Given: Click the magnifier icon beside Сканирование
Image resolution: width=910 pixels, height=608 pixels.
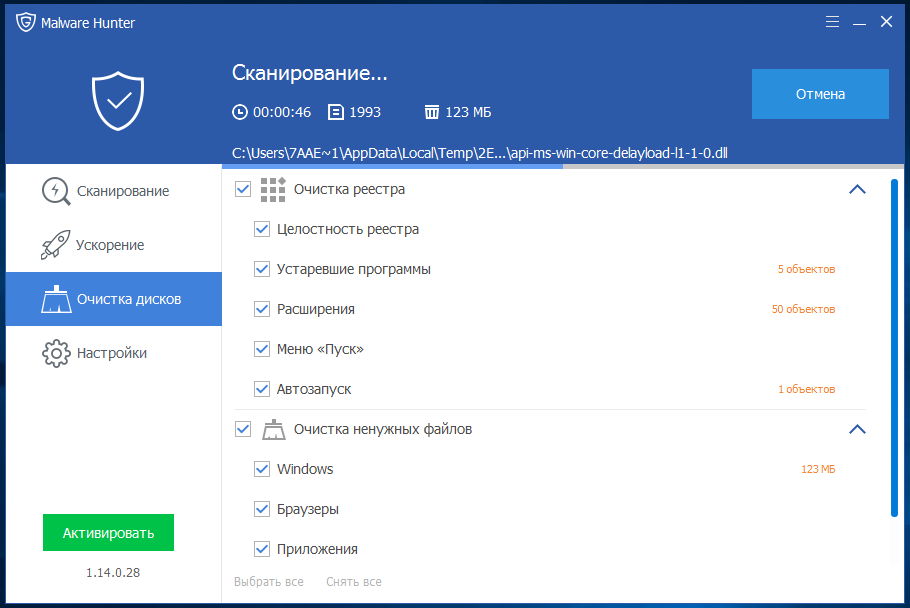Looking at the screenshot, I should 56,191.
